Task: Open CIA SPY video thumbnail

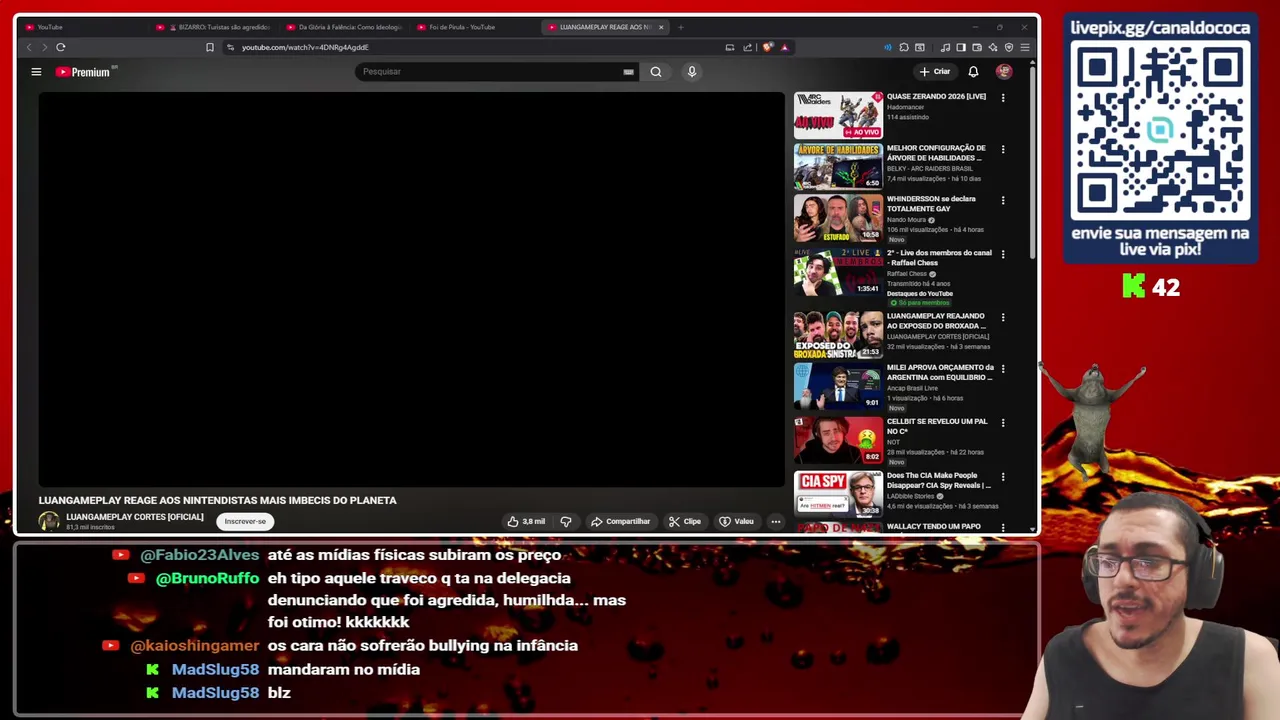Action: click(838, 494)
